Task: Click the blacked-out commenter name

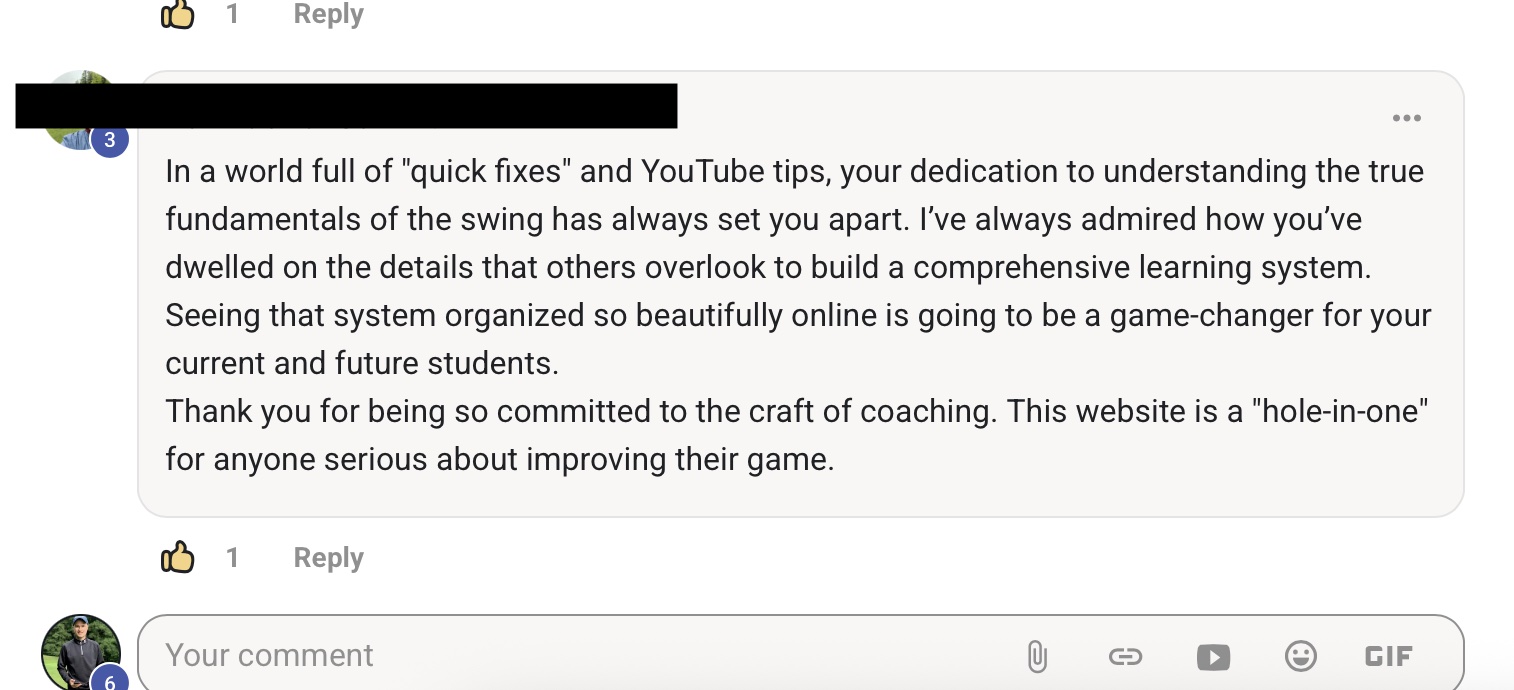Action: tap(346, 106)
